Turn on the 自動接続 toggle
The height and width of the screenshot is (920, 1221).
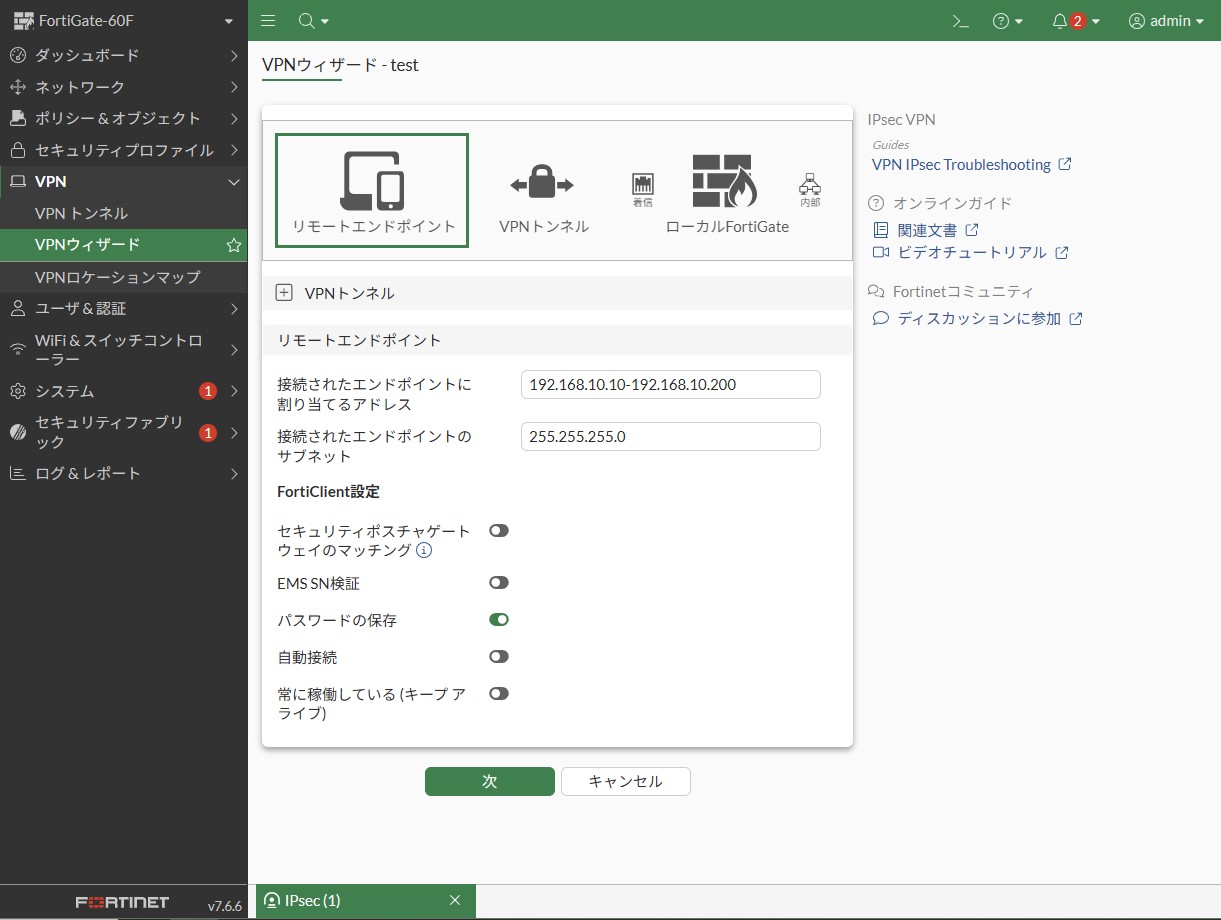coord(499,657)
